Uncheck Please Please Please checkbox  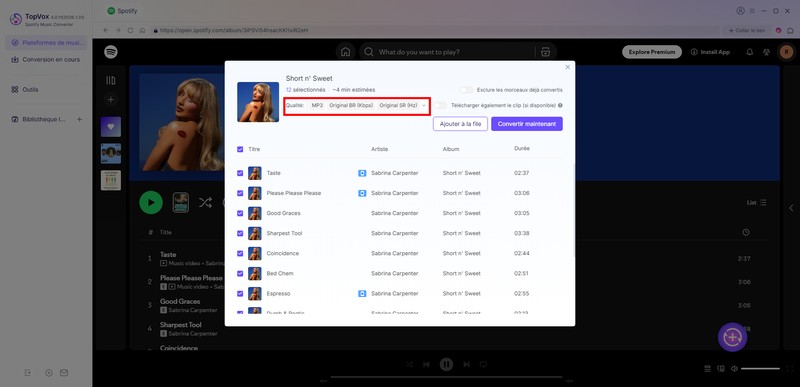click(240, 193)
